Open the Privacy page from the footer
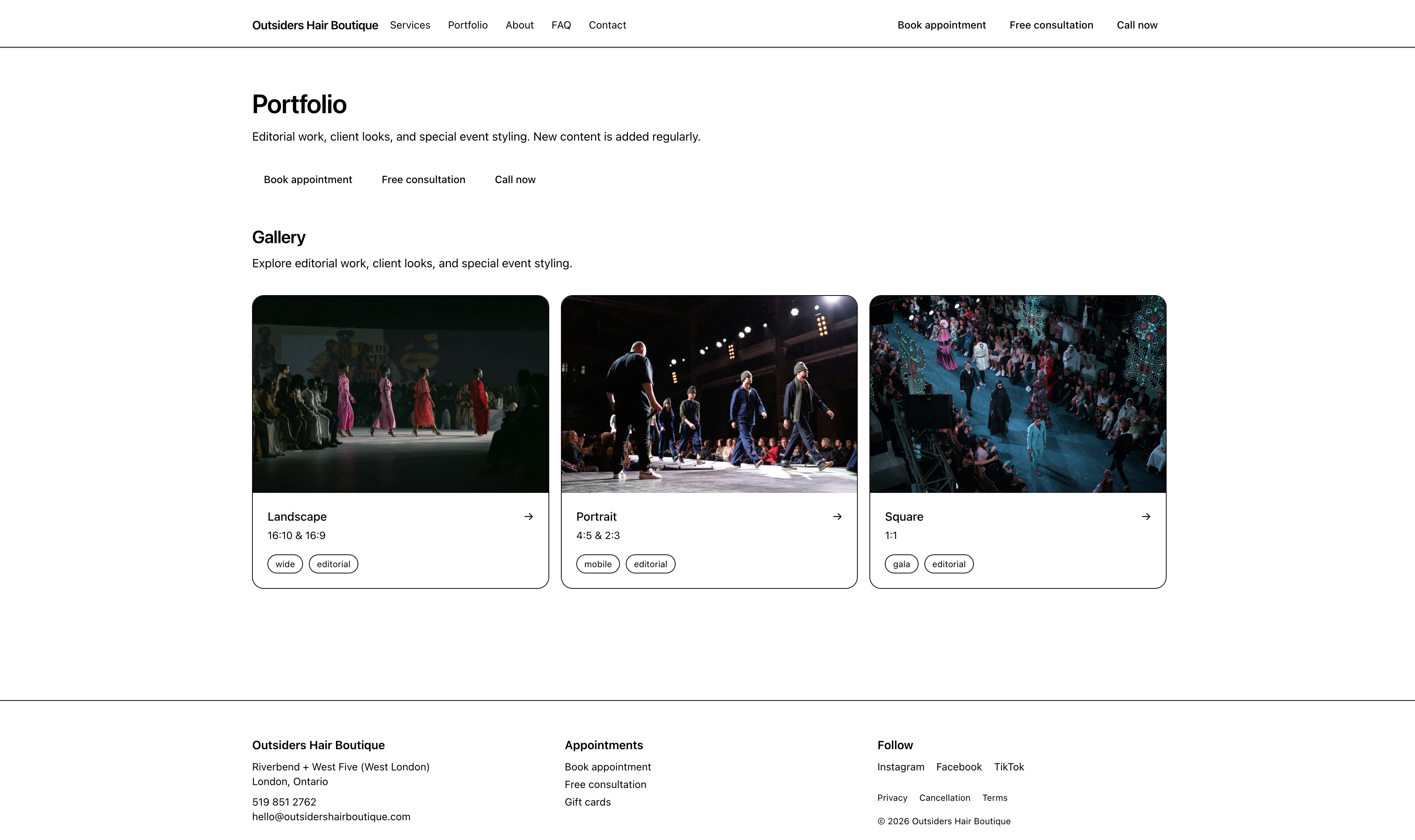The width and height of the screenshot is (1415, 840). tap(892, 798)
